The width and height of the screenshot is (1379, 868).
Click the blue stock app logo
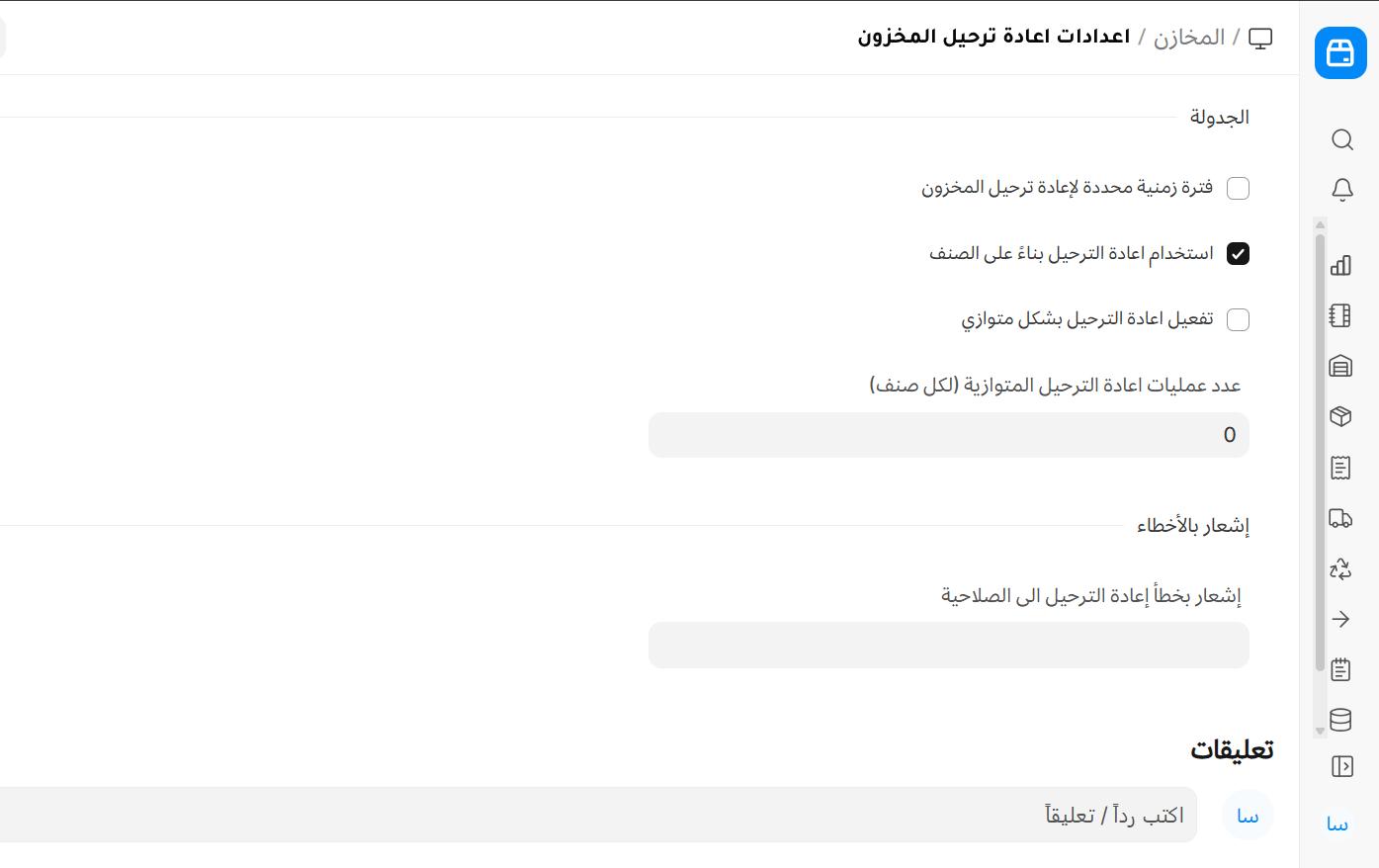pyautogui.click(x=1340, y=53)
